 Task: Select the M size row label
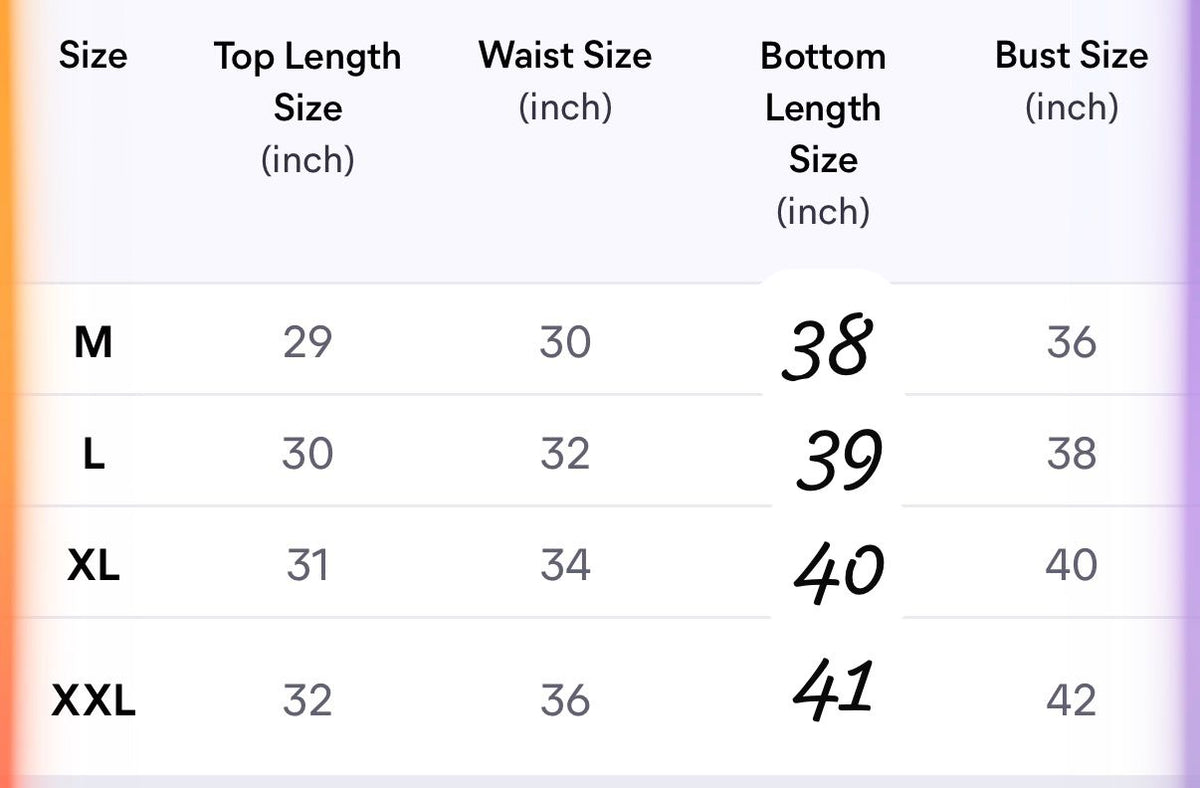(x=93, y=343)
